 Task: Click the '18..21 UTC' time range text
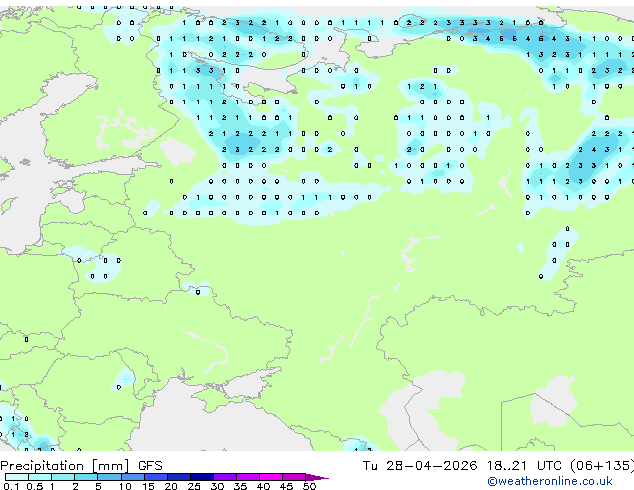point(524,466)
